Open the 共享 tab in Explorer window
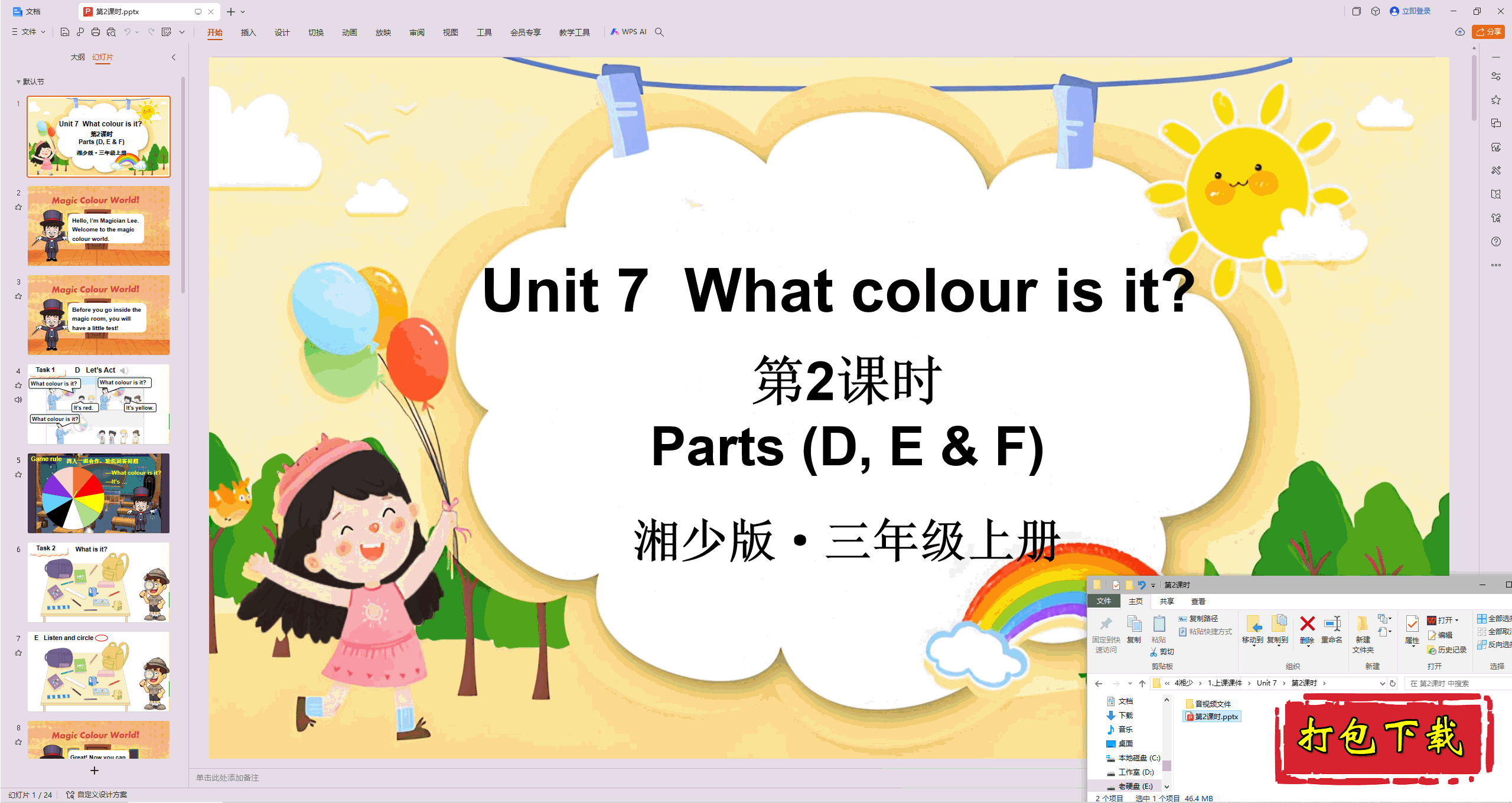 pyautogui.click(x=1167, y=601)
